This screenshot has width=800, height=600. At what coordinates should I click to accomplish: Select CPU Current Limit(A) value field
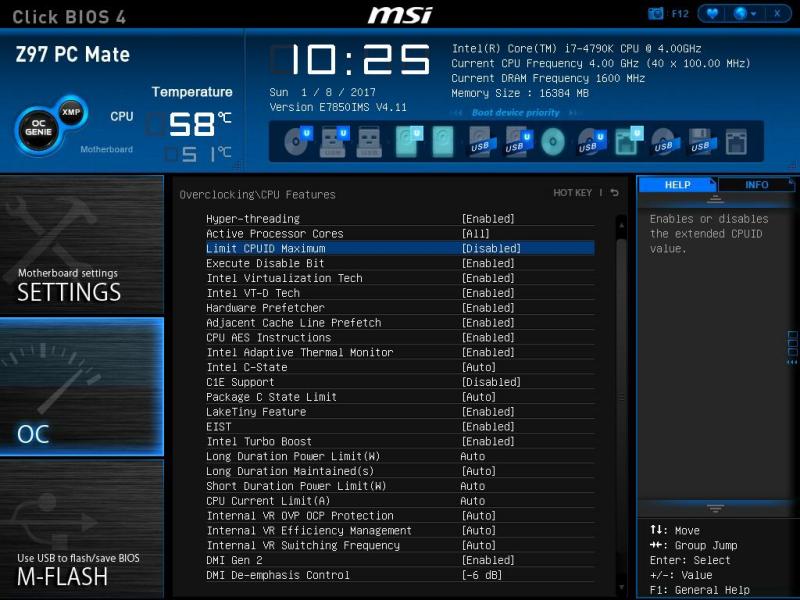click(x=399, y=501)
